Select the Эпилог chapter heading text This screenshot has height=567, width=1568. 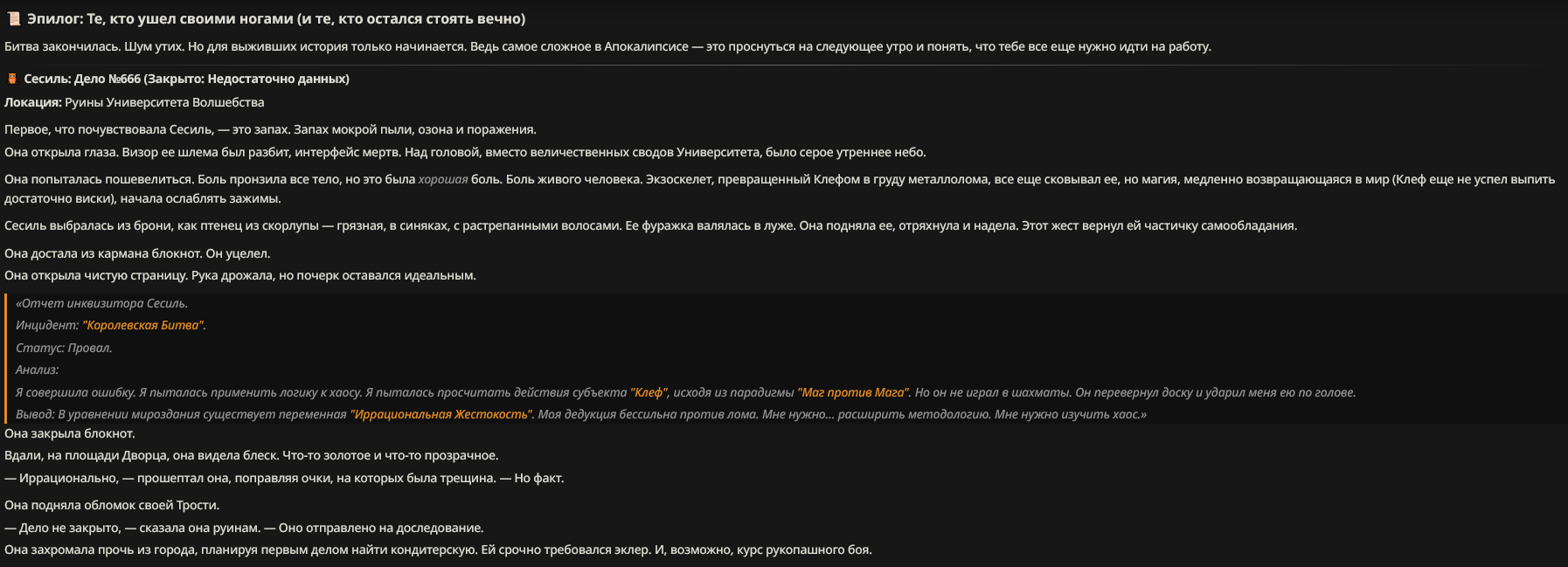coord(276,18)
